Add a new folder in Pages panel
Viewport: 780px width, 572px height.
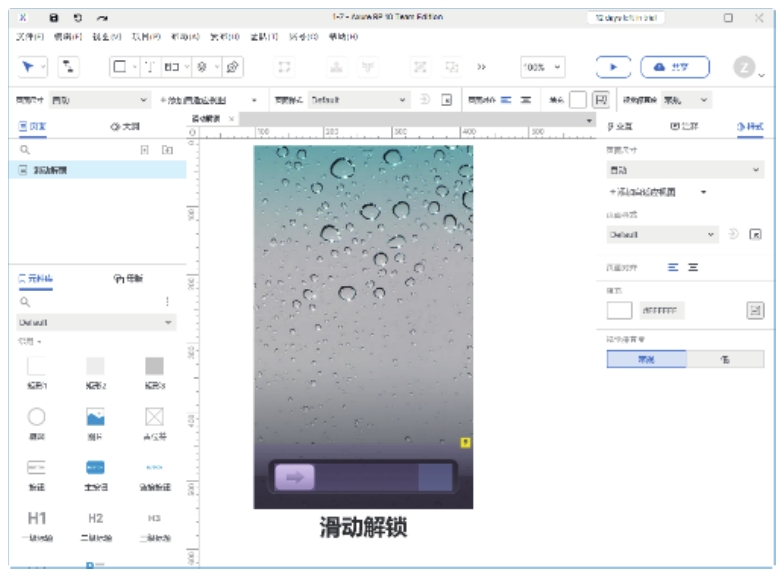(x=167, y=149)
